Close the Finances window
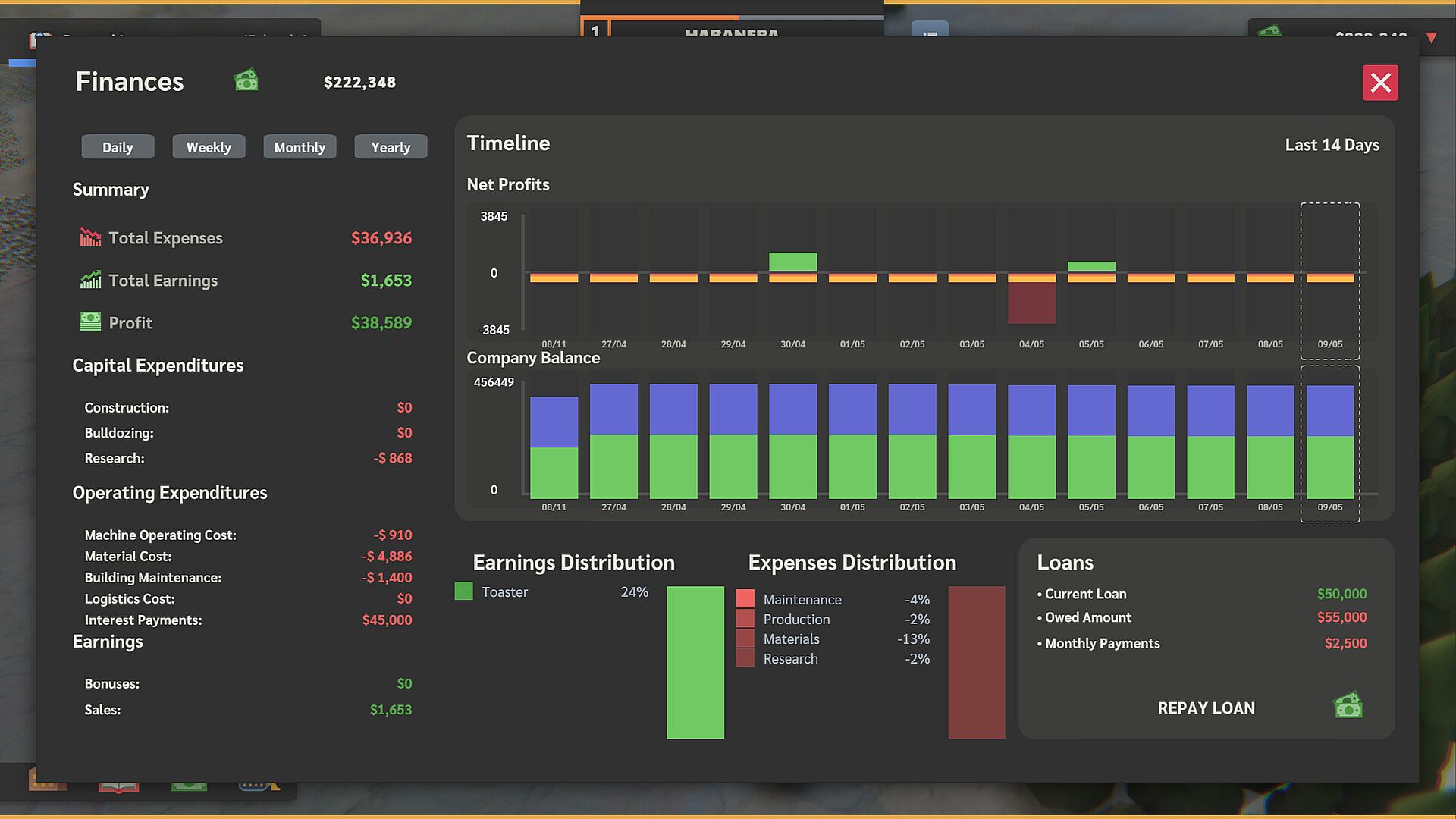Viewport: 1456px width, 819px height. (1380, 83)
